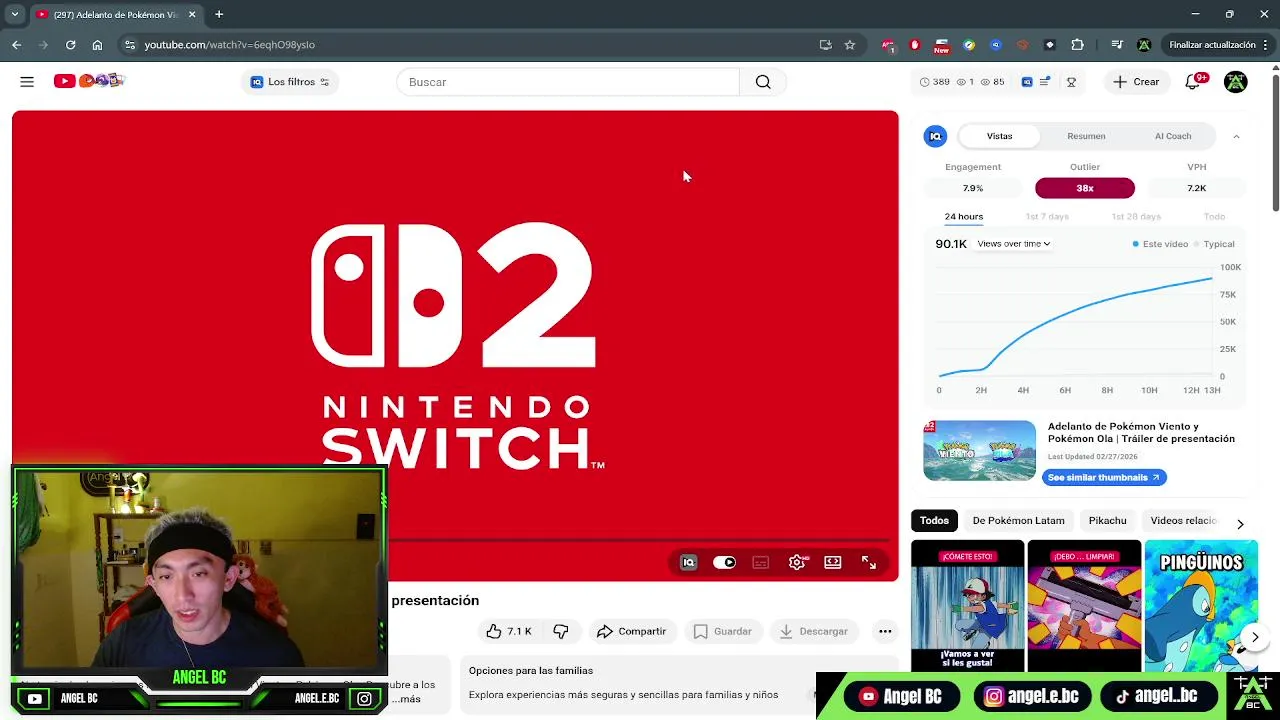The height and width of the screenshot is (720, 1280).
Task: Click the search magnifier button
Action: click(x=763, y=82)
